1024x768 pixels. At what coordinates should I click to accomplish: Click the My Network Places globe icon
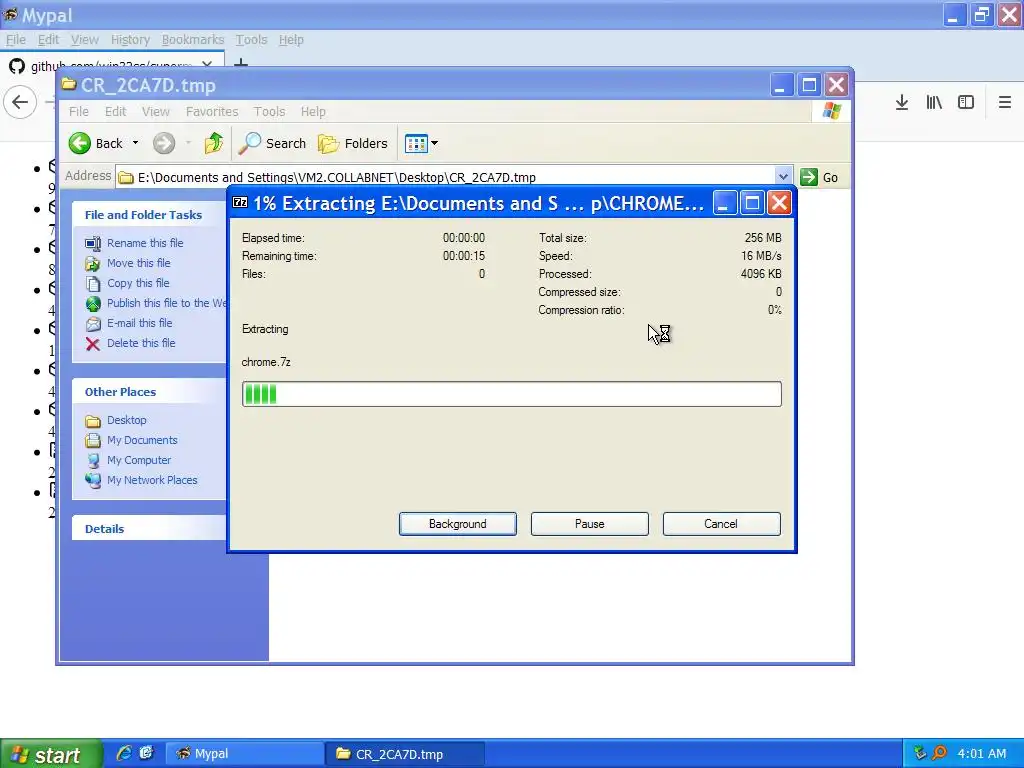[93, 481]
